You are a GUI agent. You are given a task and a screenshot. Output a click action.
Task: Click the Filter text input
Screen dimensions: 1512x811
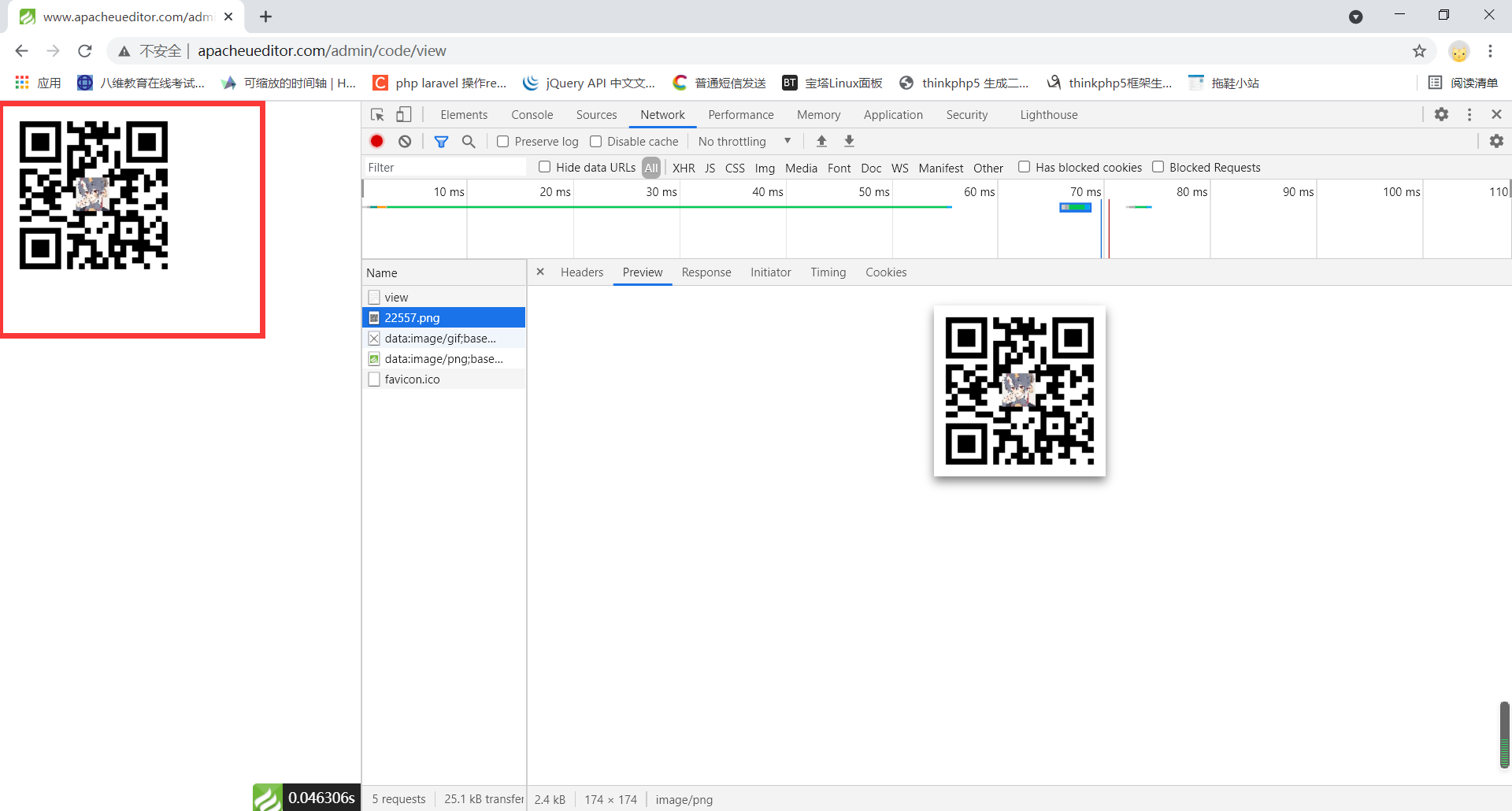point(446,167)
